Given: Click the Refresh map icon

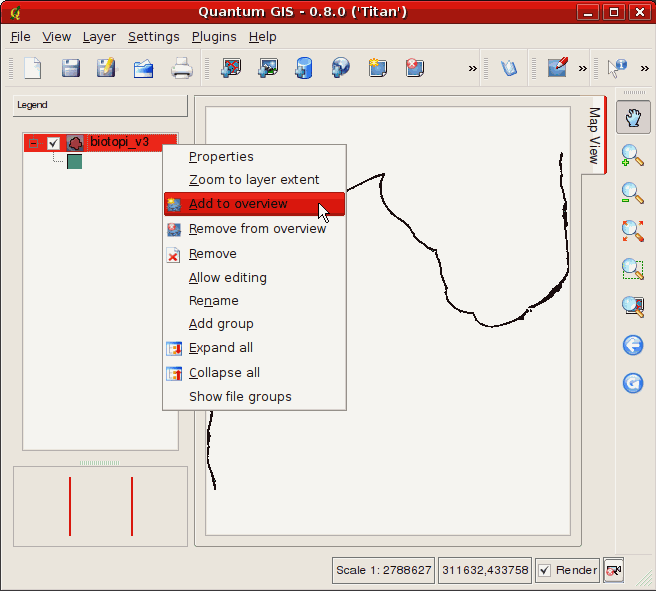Looking at the screenshot, I should (x=633, y=383).
